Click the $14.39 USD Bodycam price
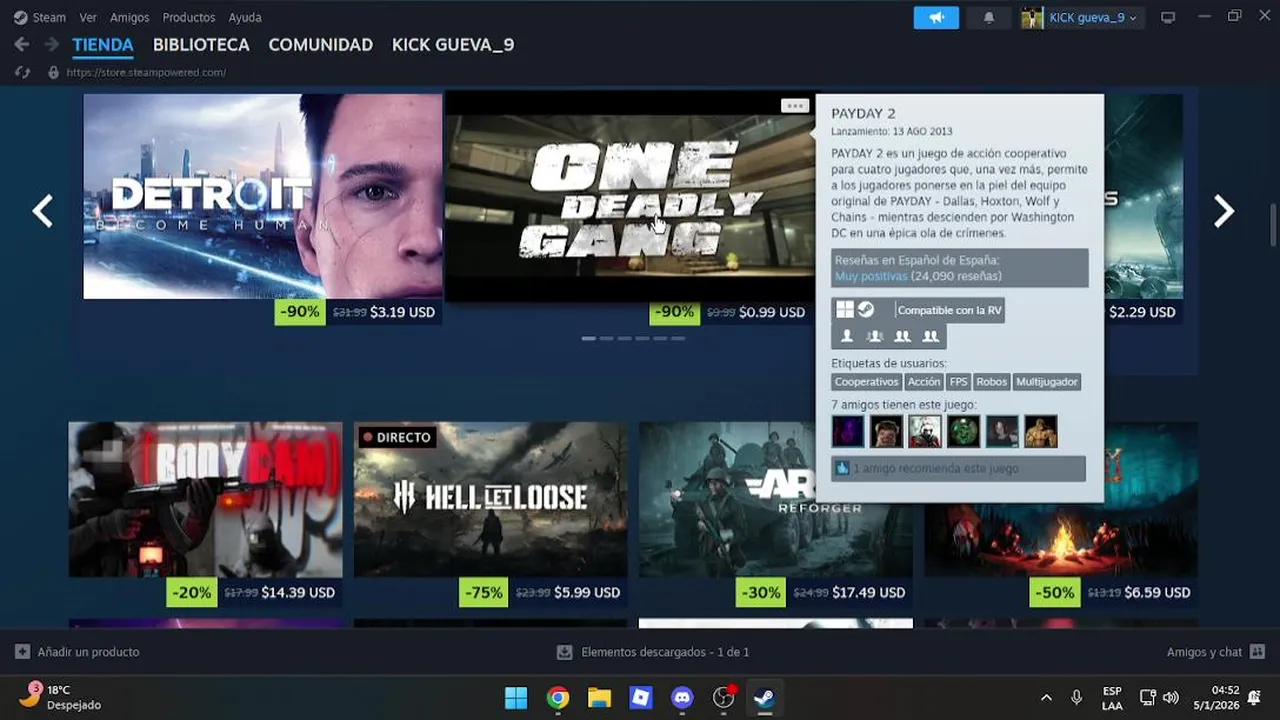The height and width of the screenshot is (720, 1280). point(298,592)
